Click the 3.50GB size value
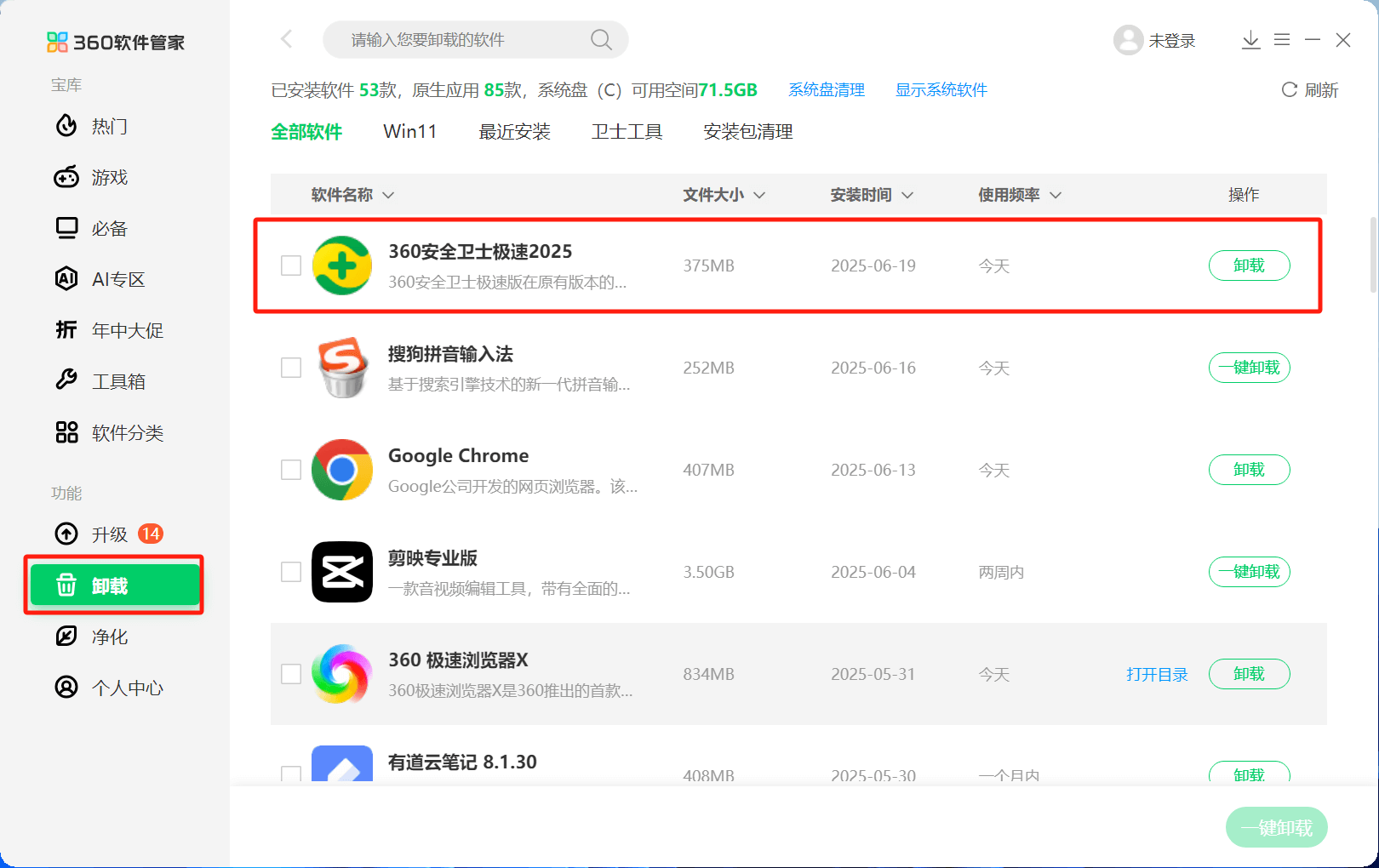 tap(708, 572)
